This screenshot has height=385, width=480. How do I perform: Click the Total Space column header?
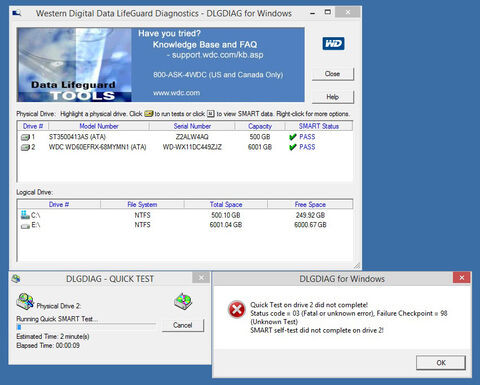[226, 204]
